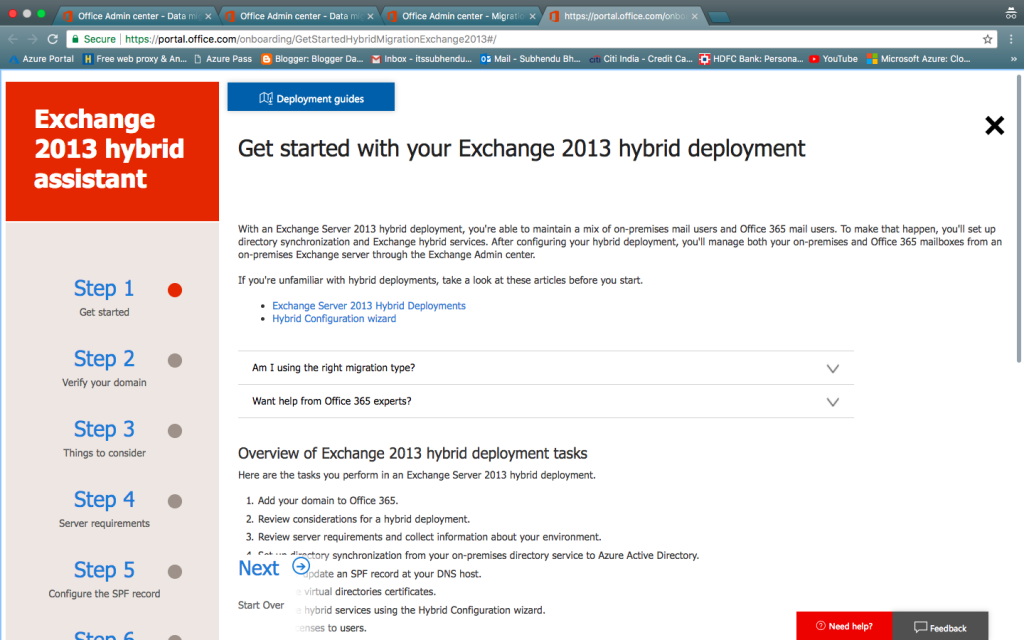Open the Outlook Mail bookmark
This screenshot has width=1024, height=640.
point(530,59)
